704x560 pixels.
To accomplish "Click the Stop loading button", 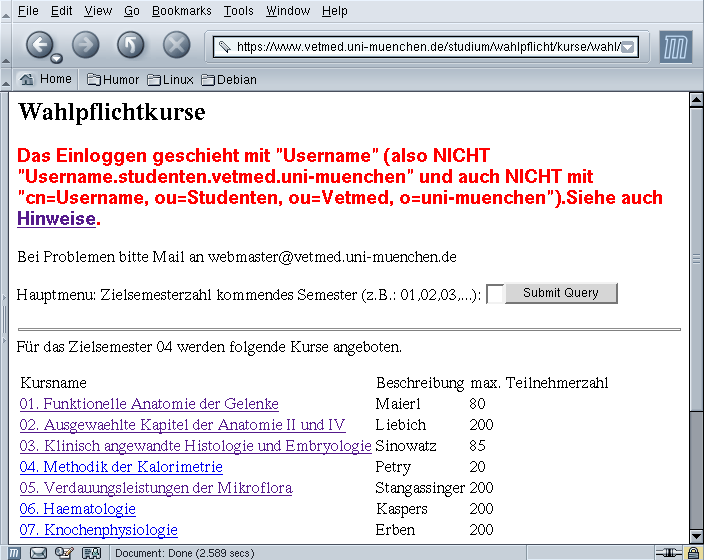I will point(176,44).
